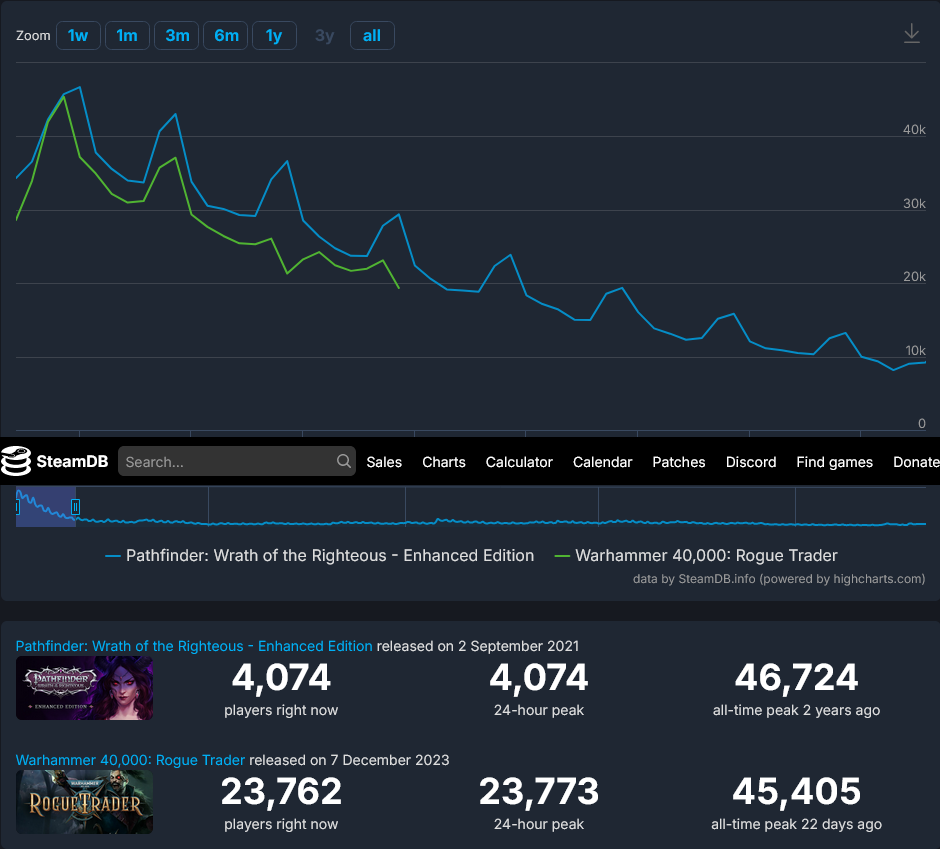Click the SteamDB logo icon
Screen dimensions: 940x849
pyautogui.click(x=16, y=461)
